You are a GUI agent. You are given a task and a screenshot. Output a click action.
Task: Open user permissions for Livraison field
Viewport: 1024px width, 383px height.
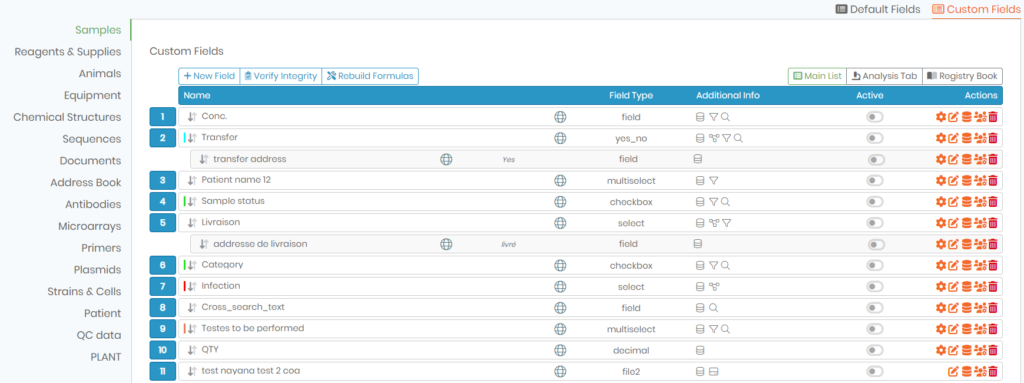point(980,223)
